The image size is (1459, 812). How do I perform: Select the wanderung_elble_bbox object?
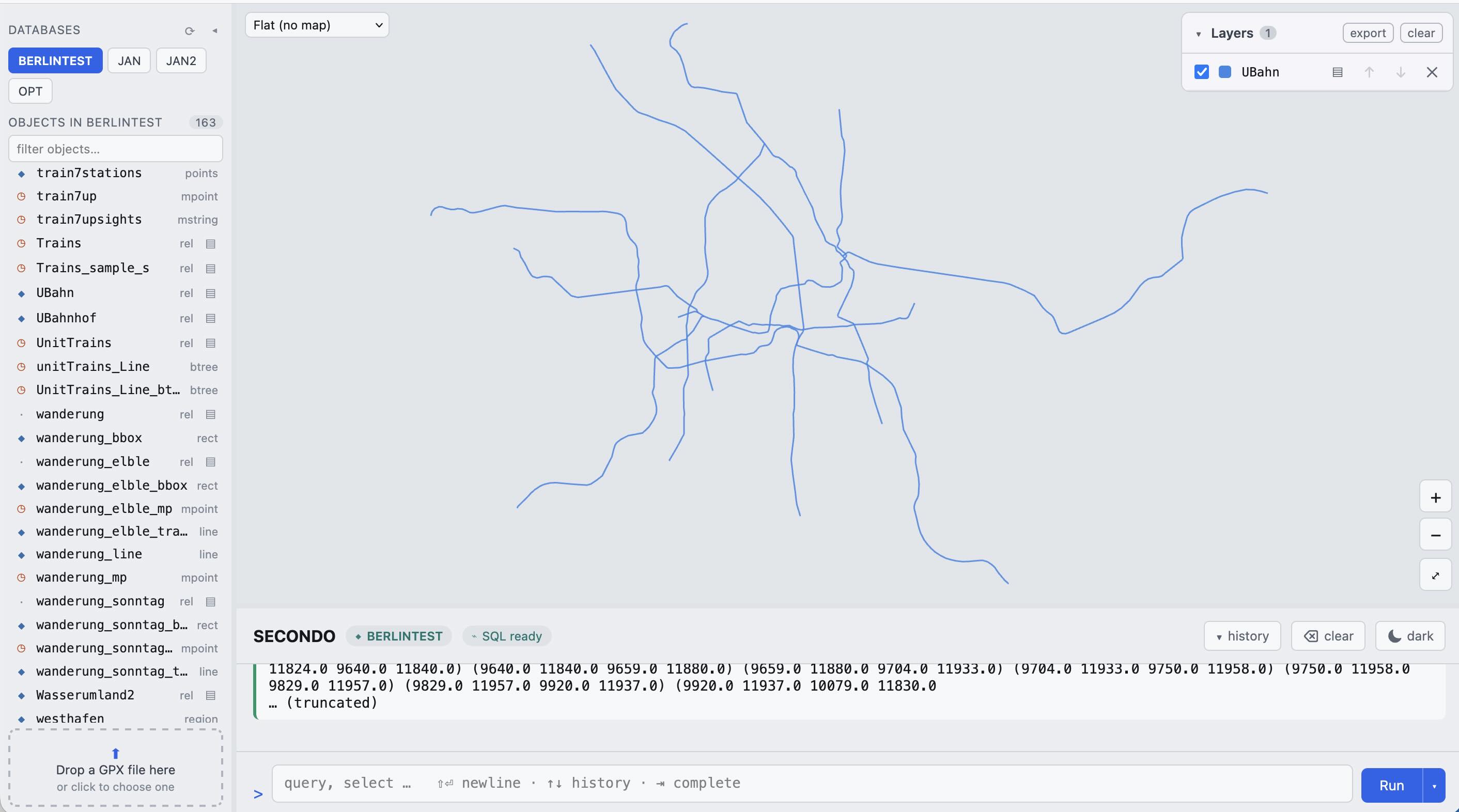point(116,486)
